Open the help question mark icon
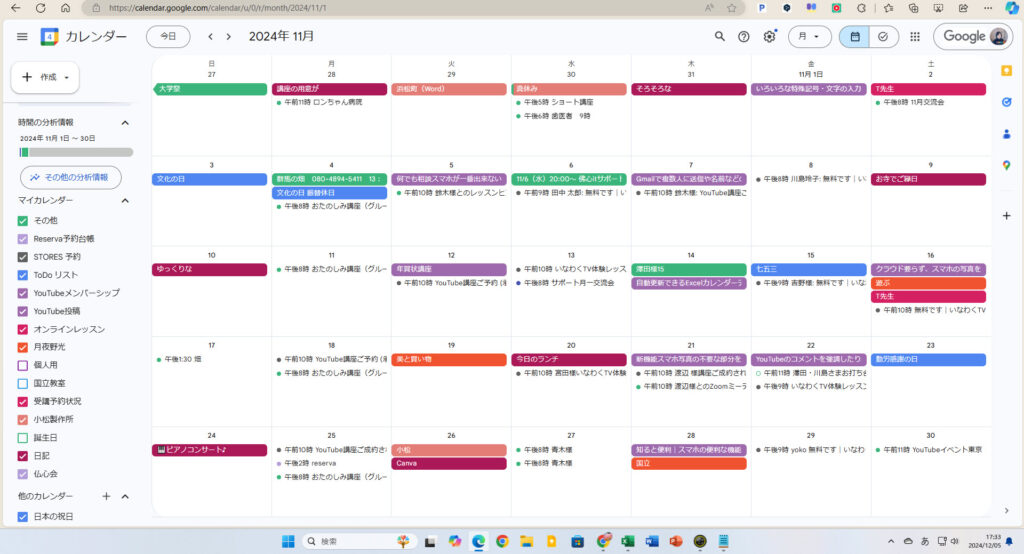The height and width of the screenshot is (554, 1024). click(x=744, y=36)
